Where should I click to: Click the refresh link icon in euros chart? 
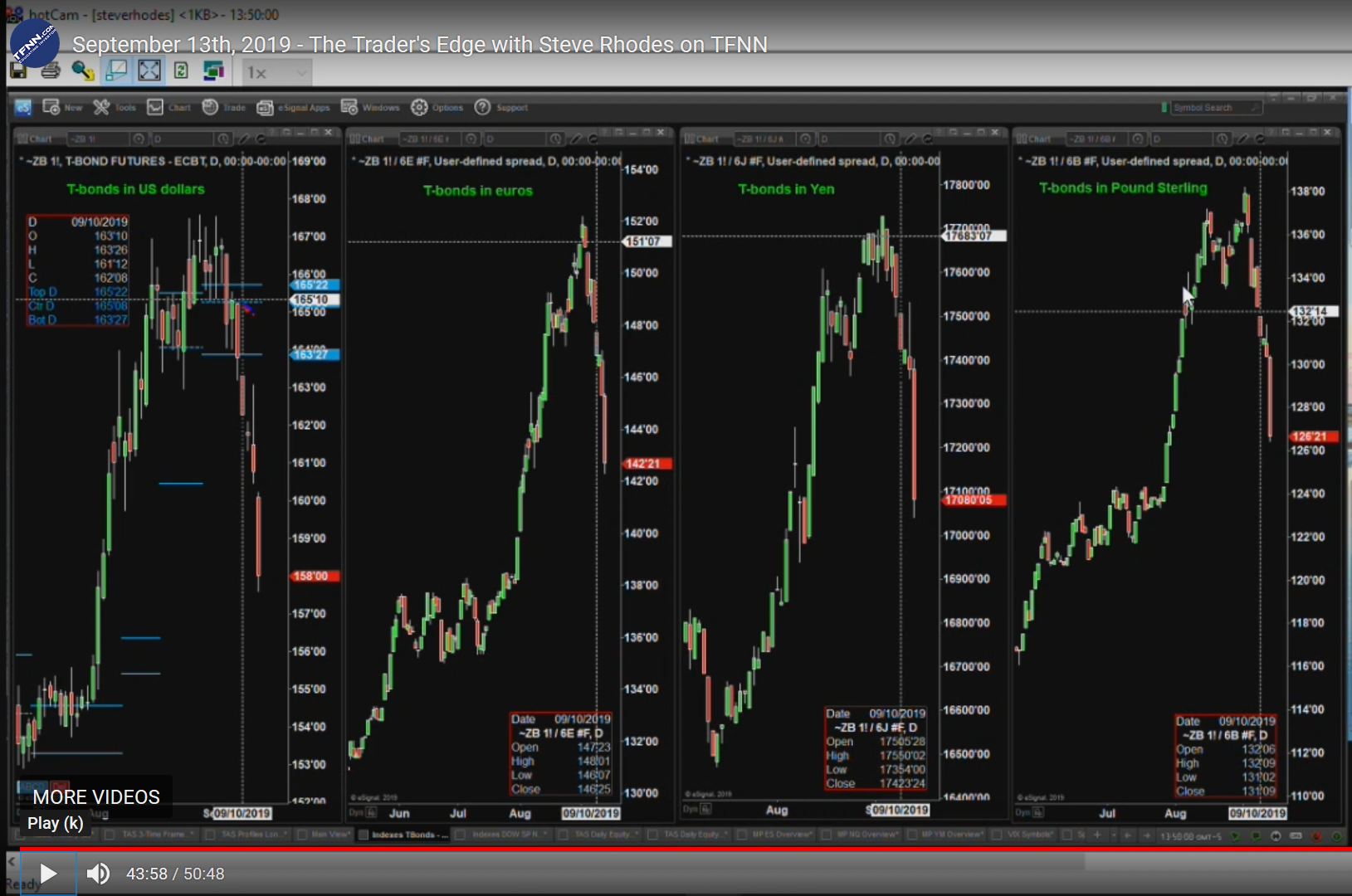(593, 139)
